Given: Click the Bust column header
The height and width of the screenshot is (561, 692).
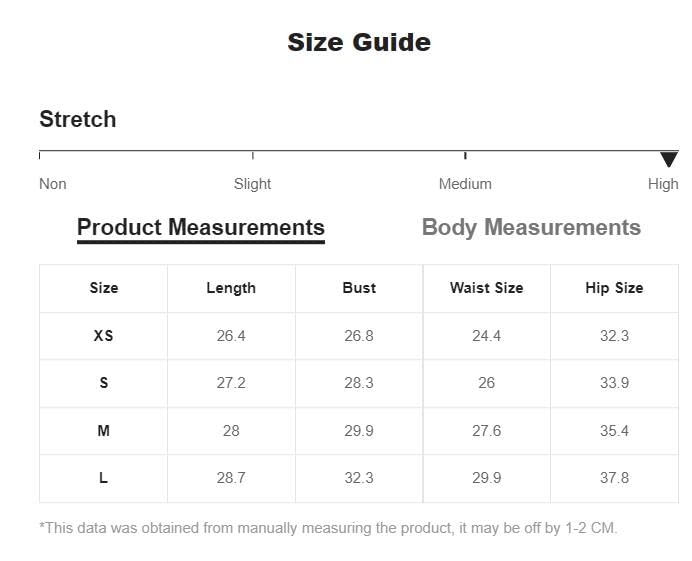Looking at the screenshot, I should click(x=359, y=288).
